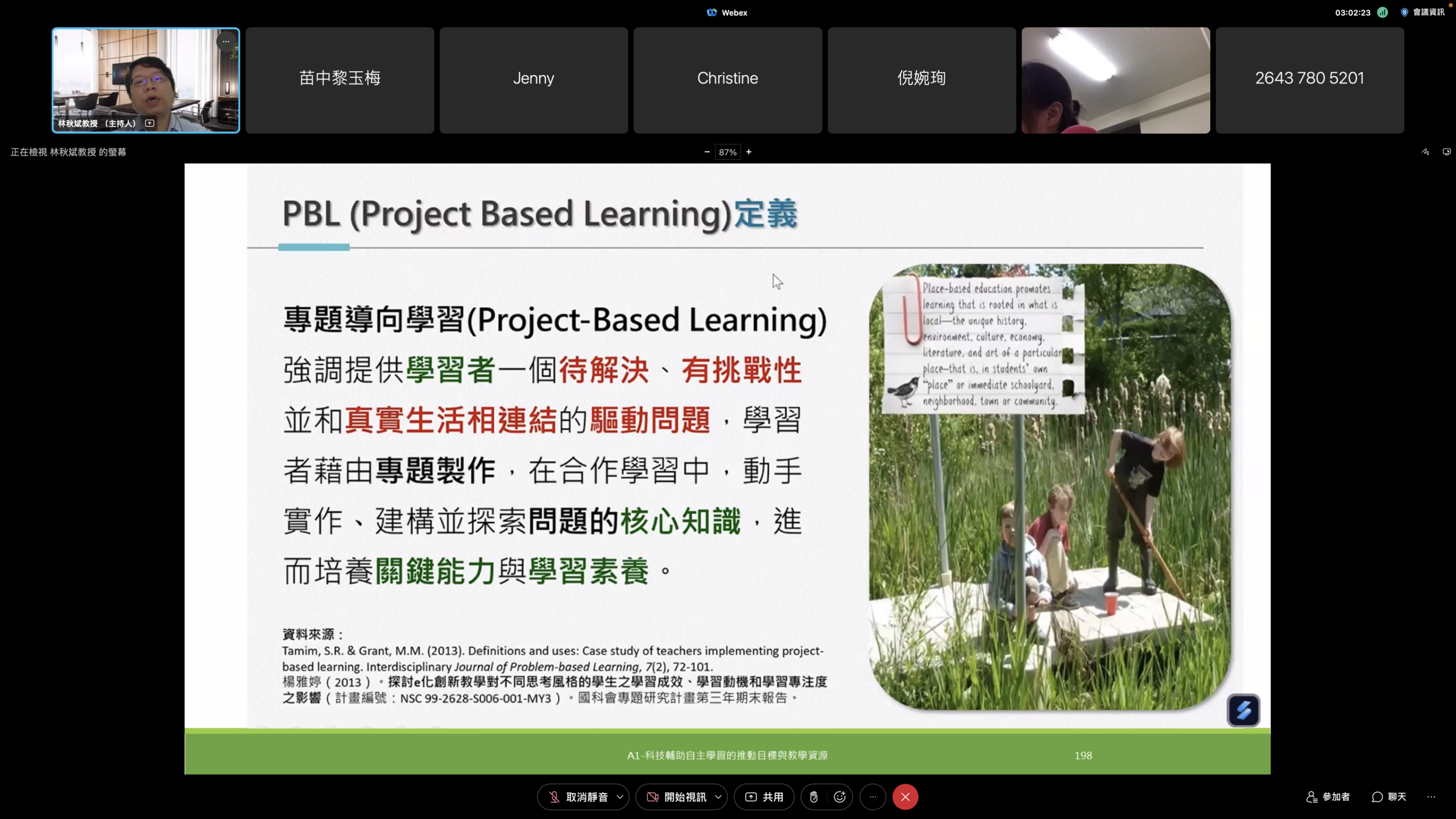Image resolution: width=1456 pixels, height=819 pixels.
Task: Leave meeting with red X button
Action: (905, 797)
